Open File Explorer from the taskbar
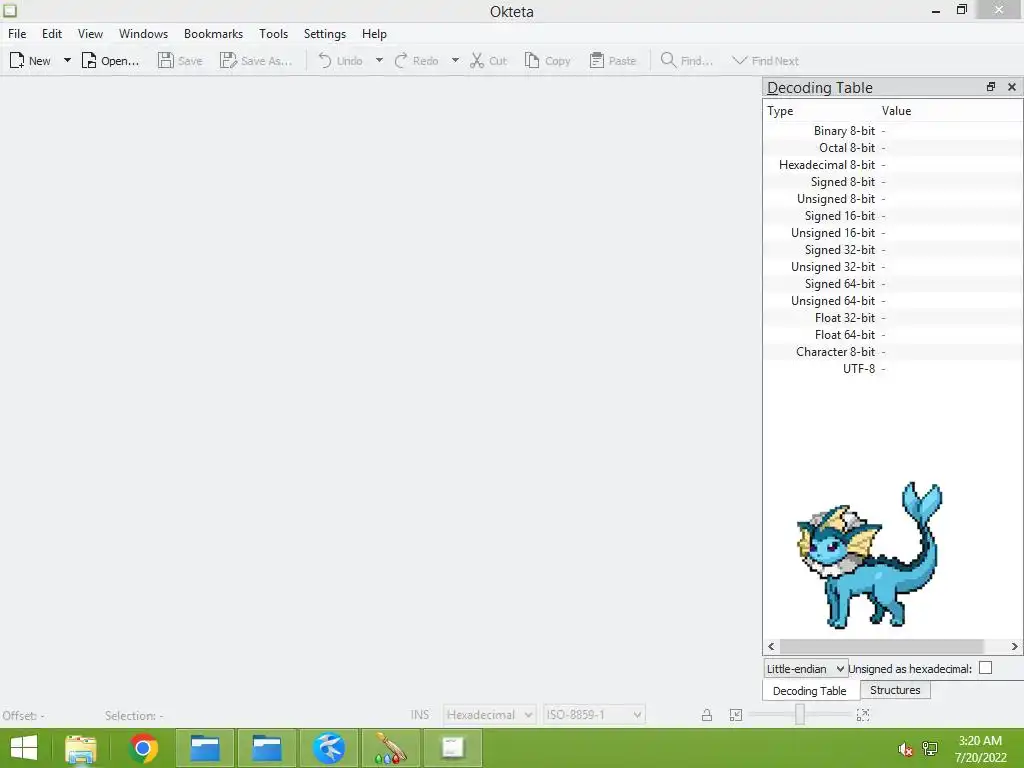The height and width of the screenshot is (768, 1024). click(80, 748)
